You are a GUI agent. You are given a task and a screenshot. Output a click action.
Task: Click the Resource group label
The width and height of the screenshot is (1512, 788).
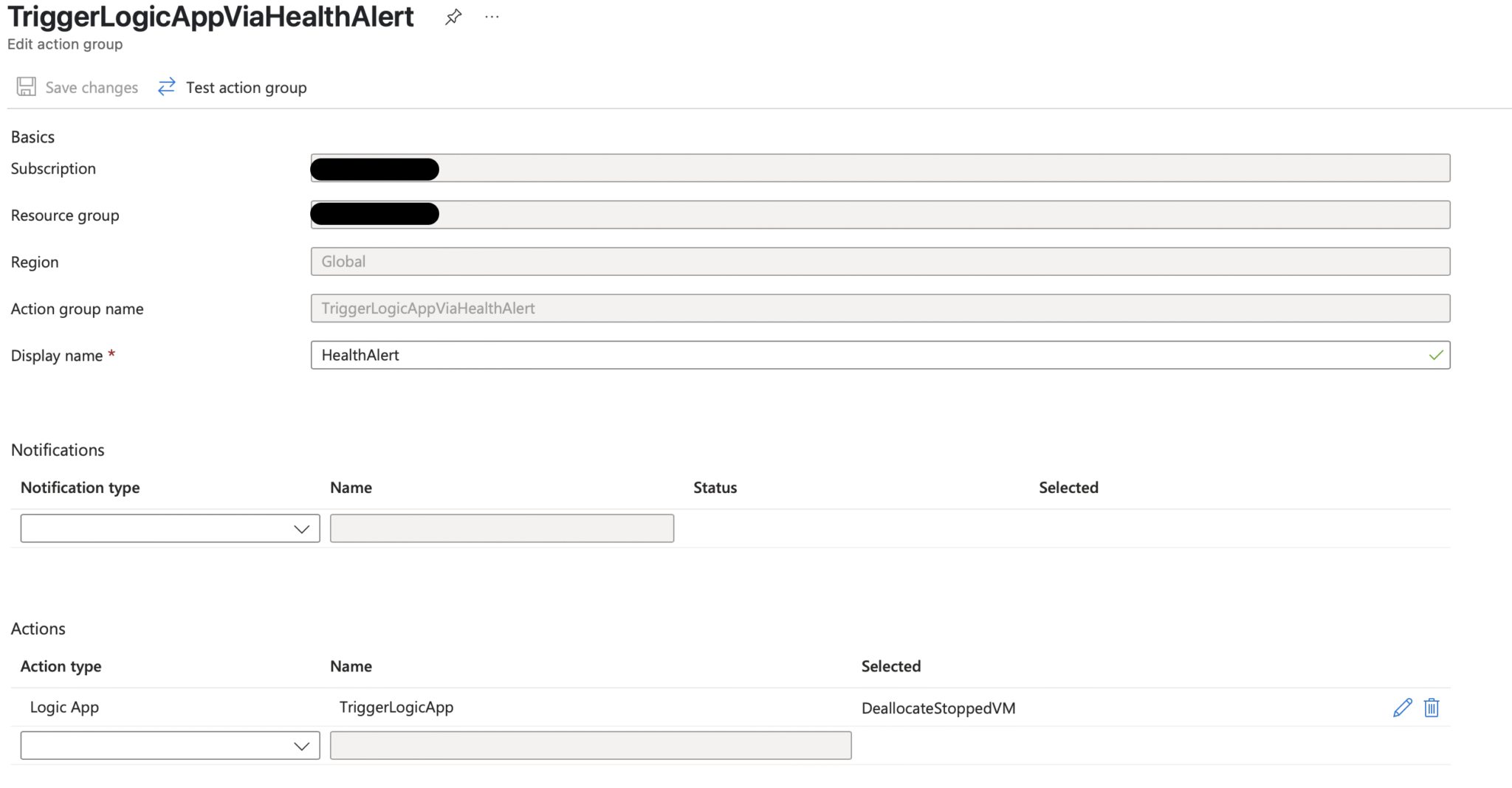65,215
